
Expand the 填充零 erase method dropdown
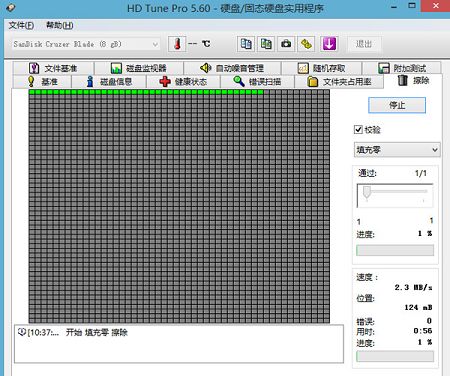click(x=397, y=150)
